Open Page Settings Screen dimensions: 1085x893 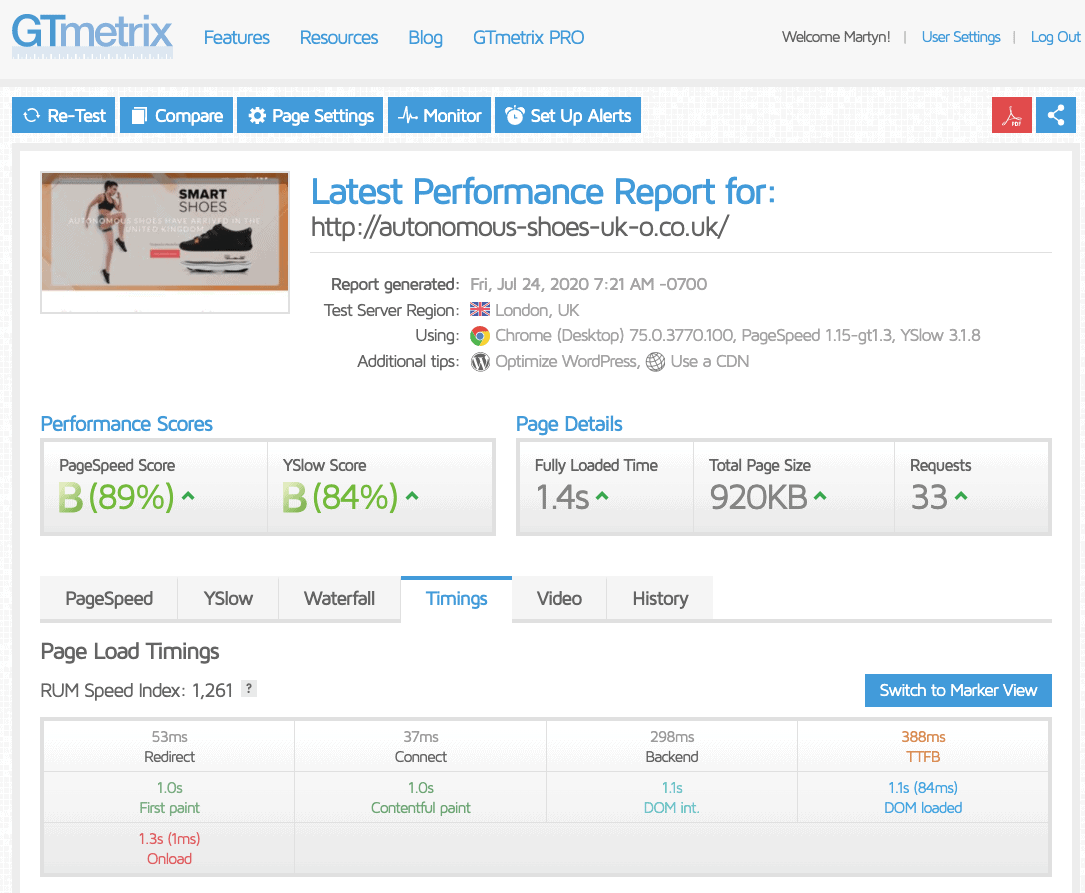coord(310,115)
